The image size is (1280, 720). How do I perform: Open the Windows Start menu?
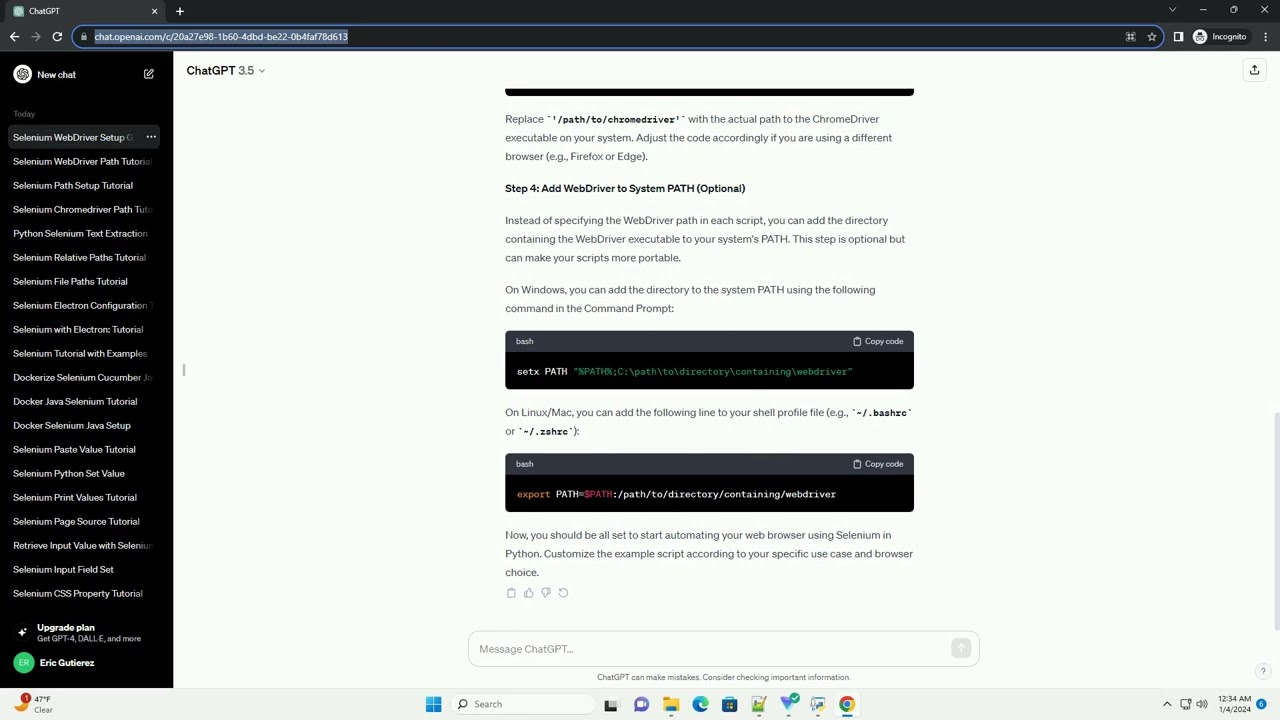coord(433,704)
